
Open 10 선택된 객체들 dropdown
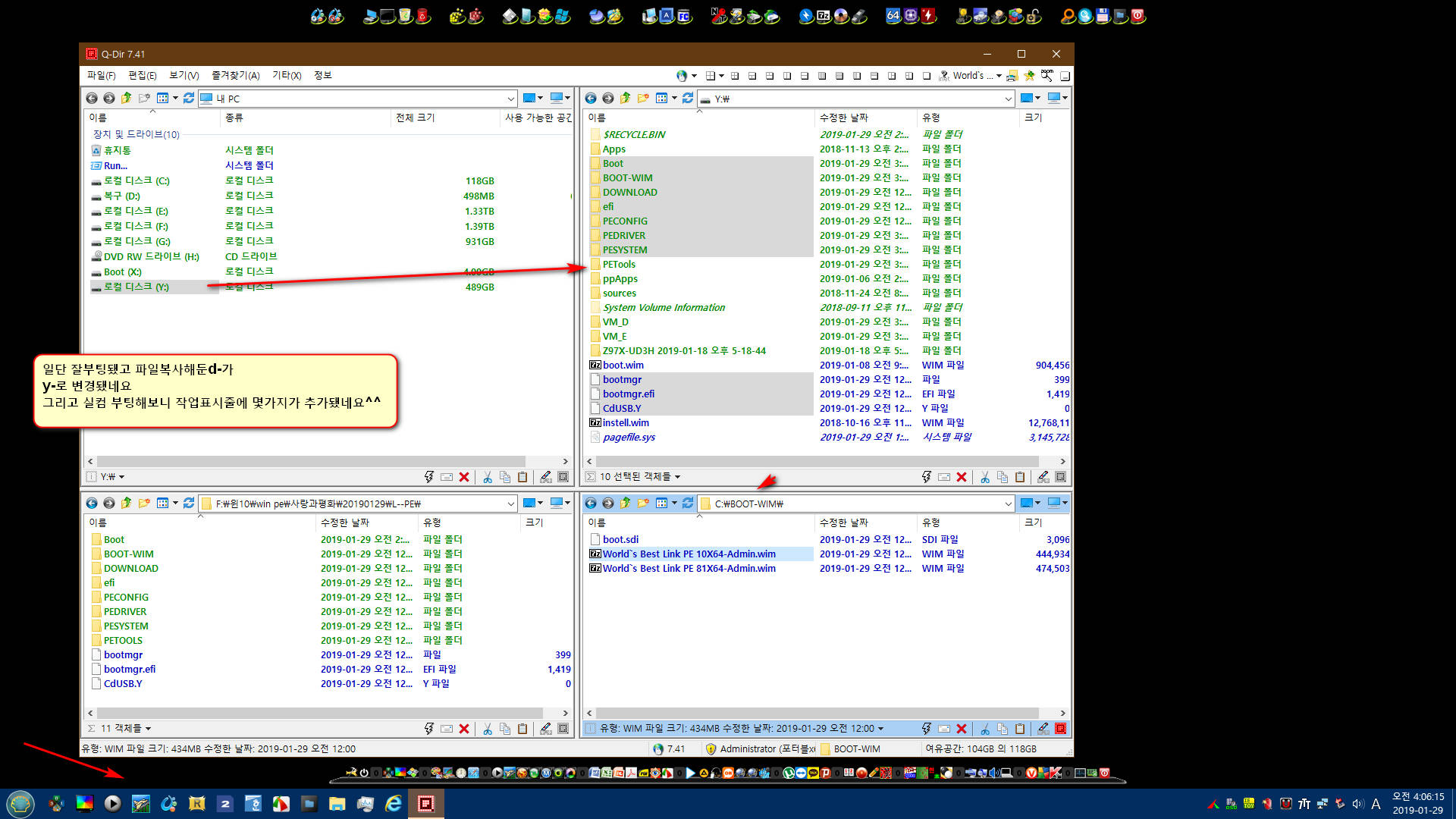click(x=677, y=477)
